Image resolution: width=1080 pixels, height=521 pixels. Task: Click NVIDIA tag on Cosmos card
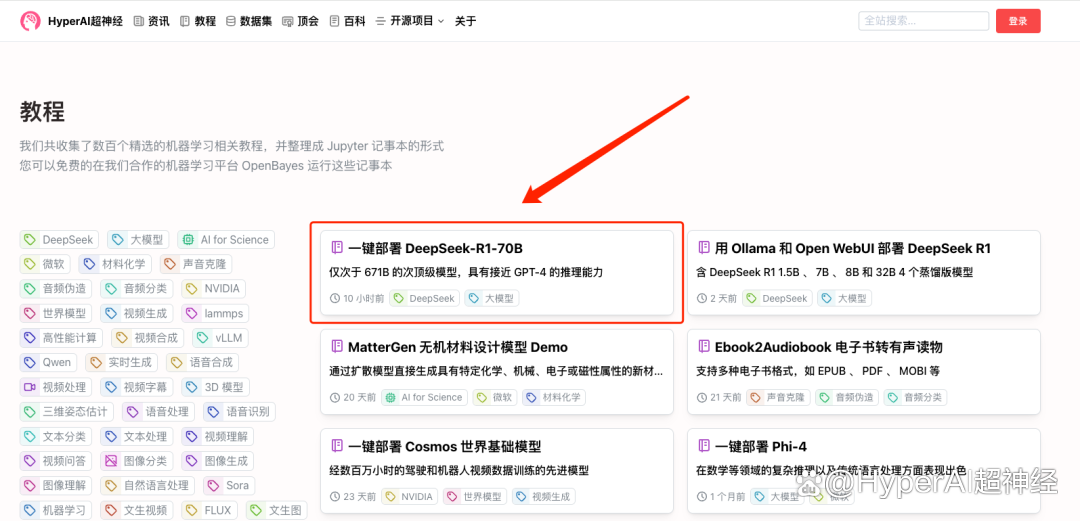pyautogui.click(x=409, y=496)
